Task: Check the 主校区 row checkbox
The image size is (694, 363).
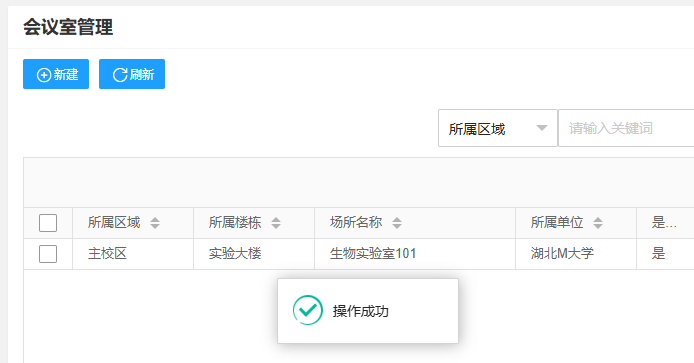Action: pyautogui.click(x=48, y=254)
